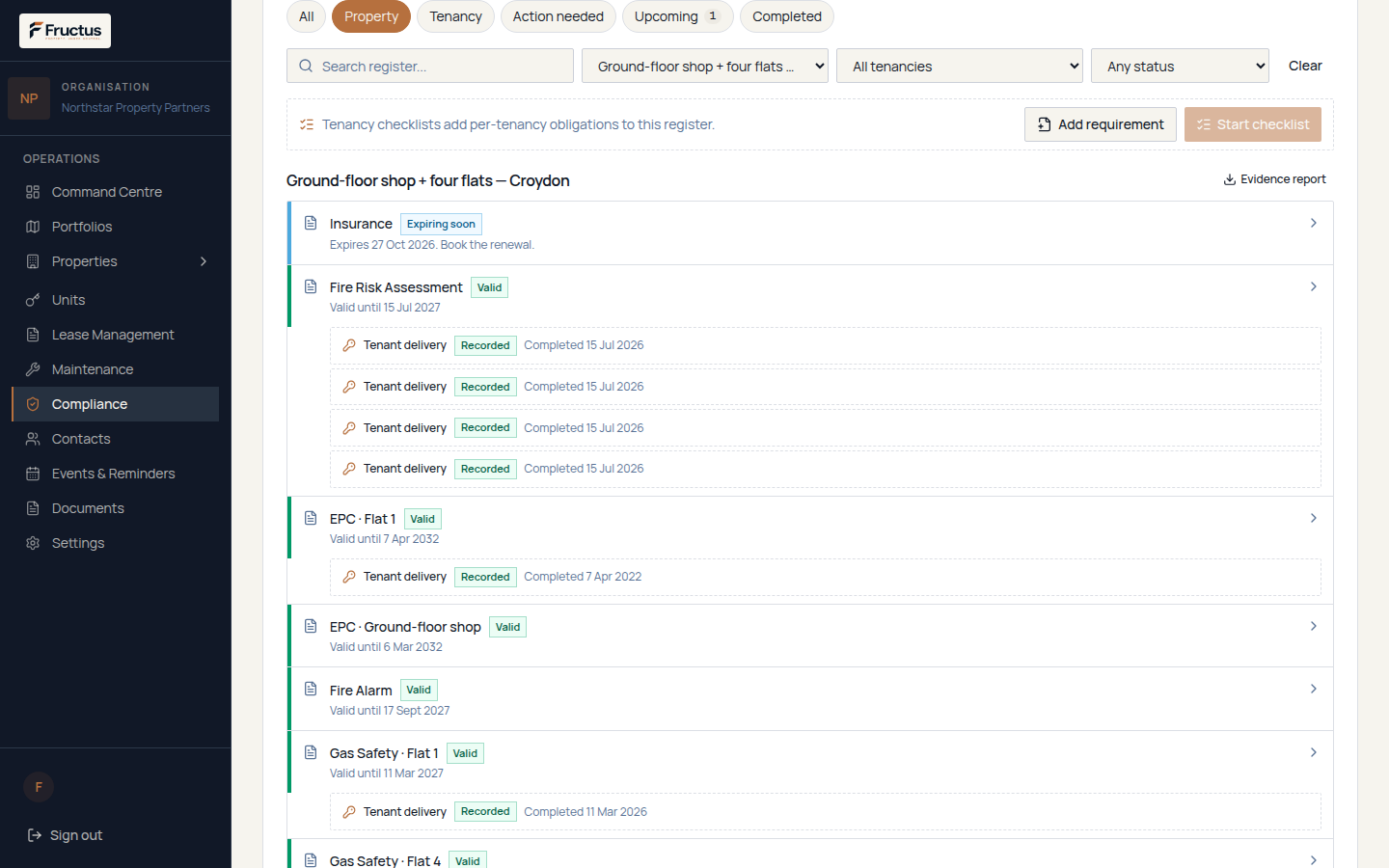
Task: Click the Sign out arrow icon
Action: [35, 835]
